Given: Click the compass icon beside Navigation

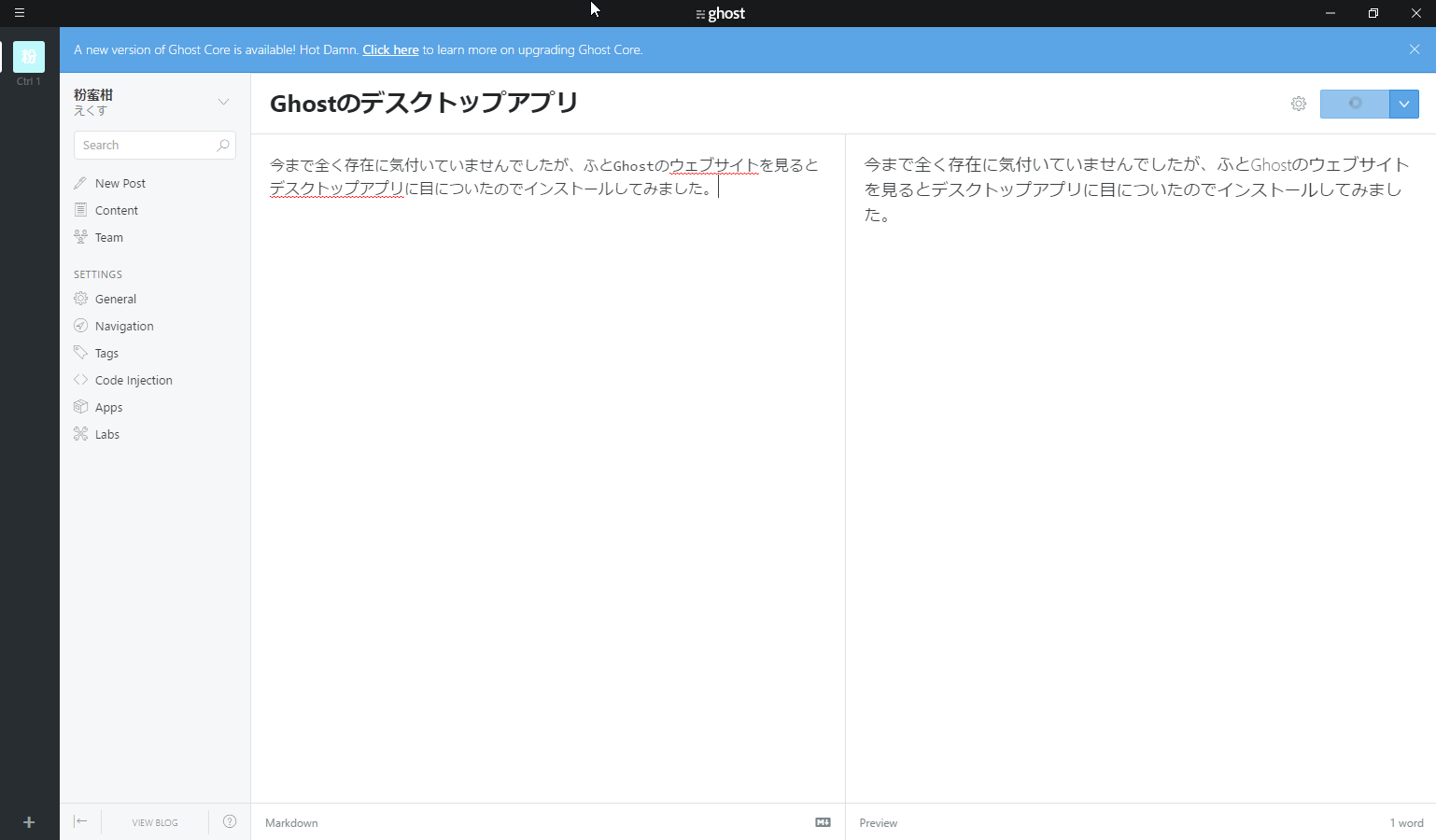Looking at the screenshot, I should 80,326.
